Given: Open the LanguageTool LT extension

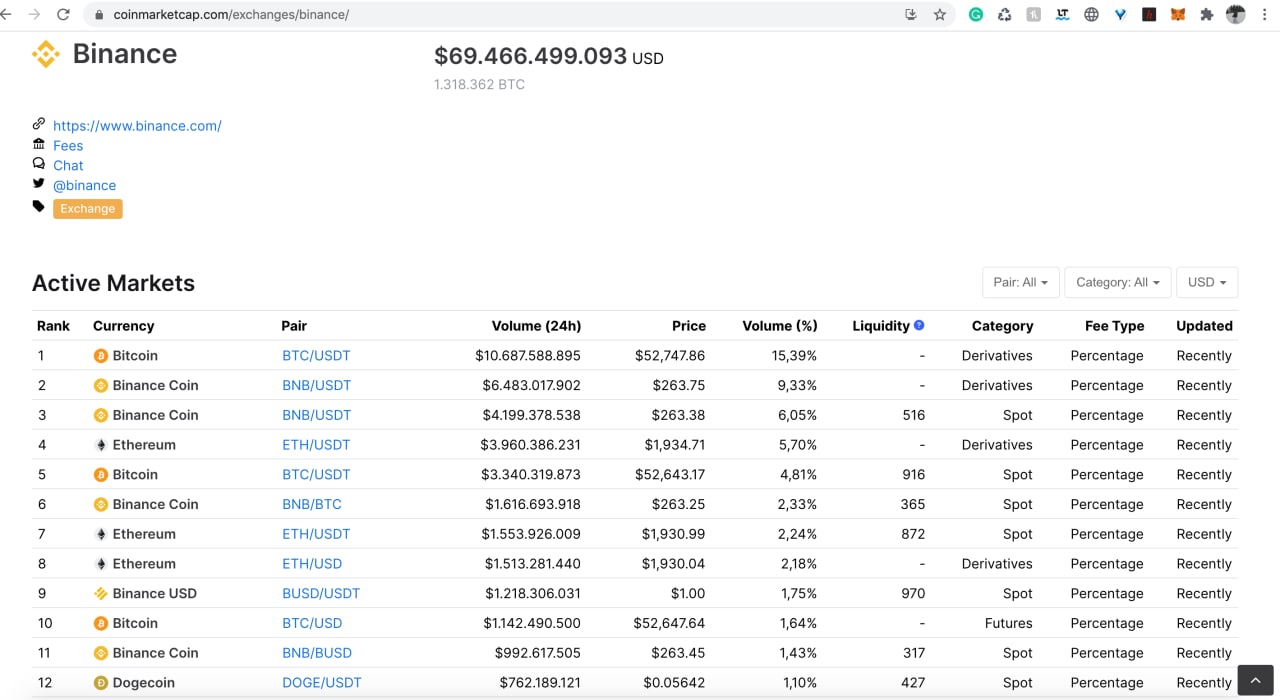Looking at the screenshot, I should click(x=1062, y=15).
